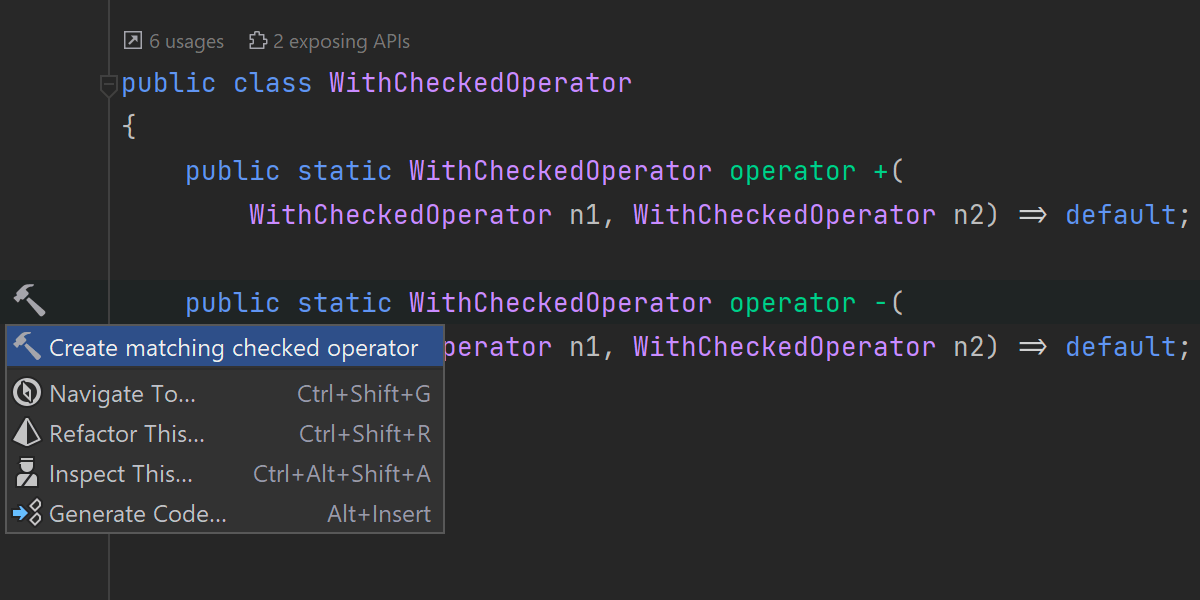Select Inspect This... from the menu
This screenshot has height=600, width=1200.
coord(121,474)
